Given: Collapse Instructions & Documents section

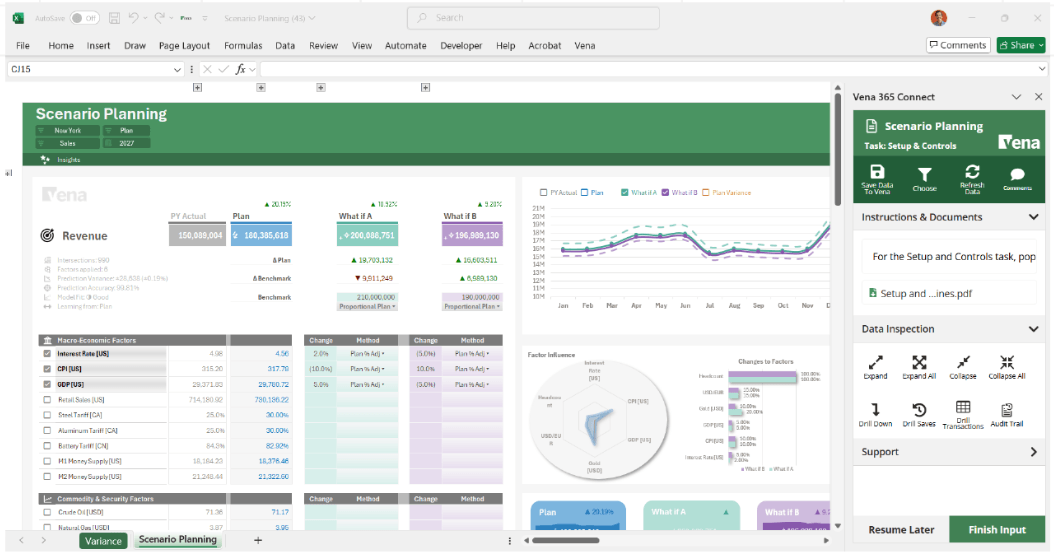Looking at the screenshot, I should [1033, 217].
